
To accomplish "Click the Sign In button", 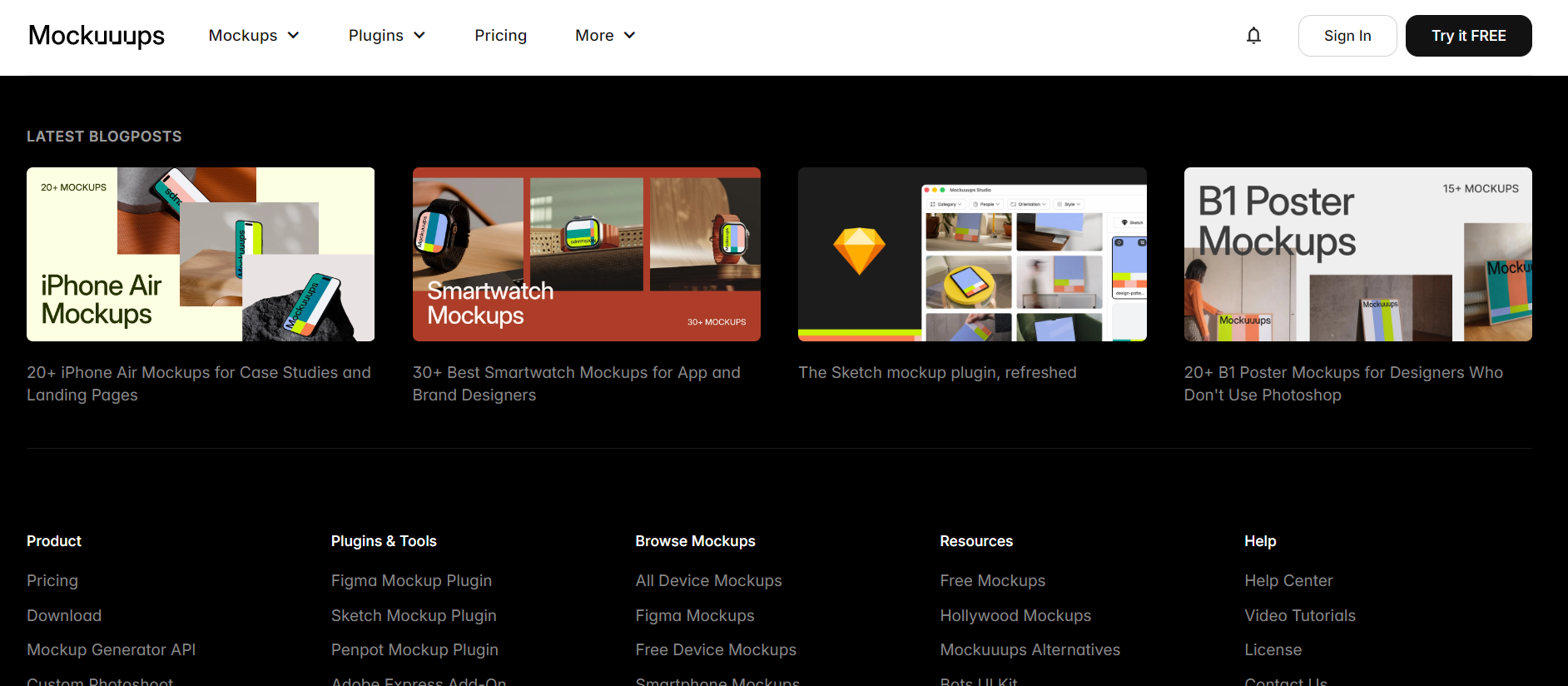I will coord(1347,36).
